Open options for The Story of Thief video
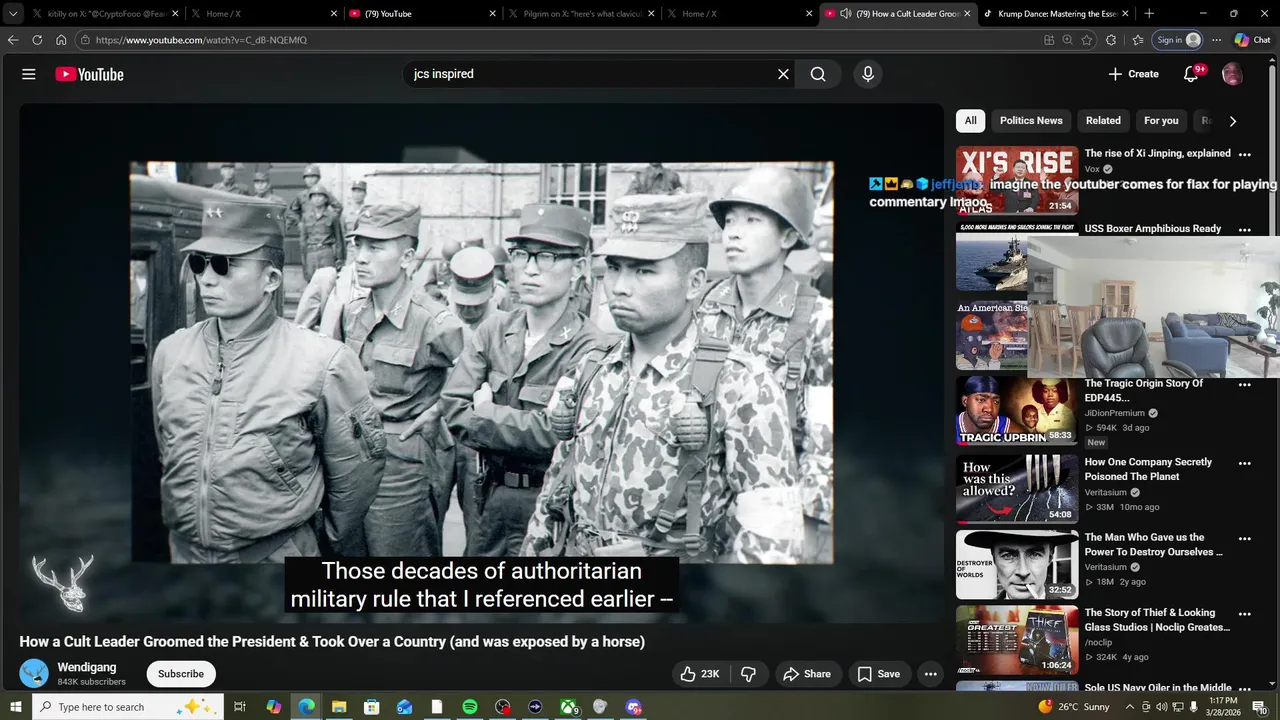 [1244, 614]
